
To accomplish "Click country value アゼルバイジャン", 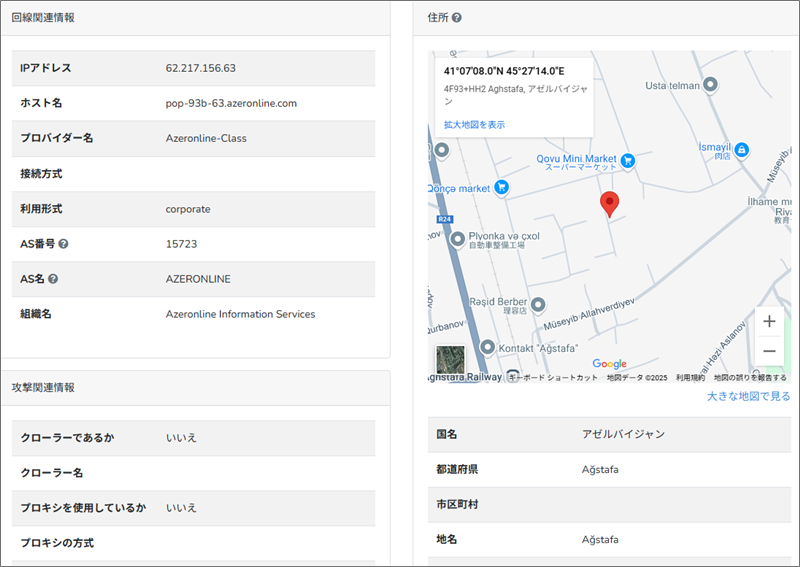I will pos(623,434).
